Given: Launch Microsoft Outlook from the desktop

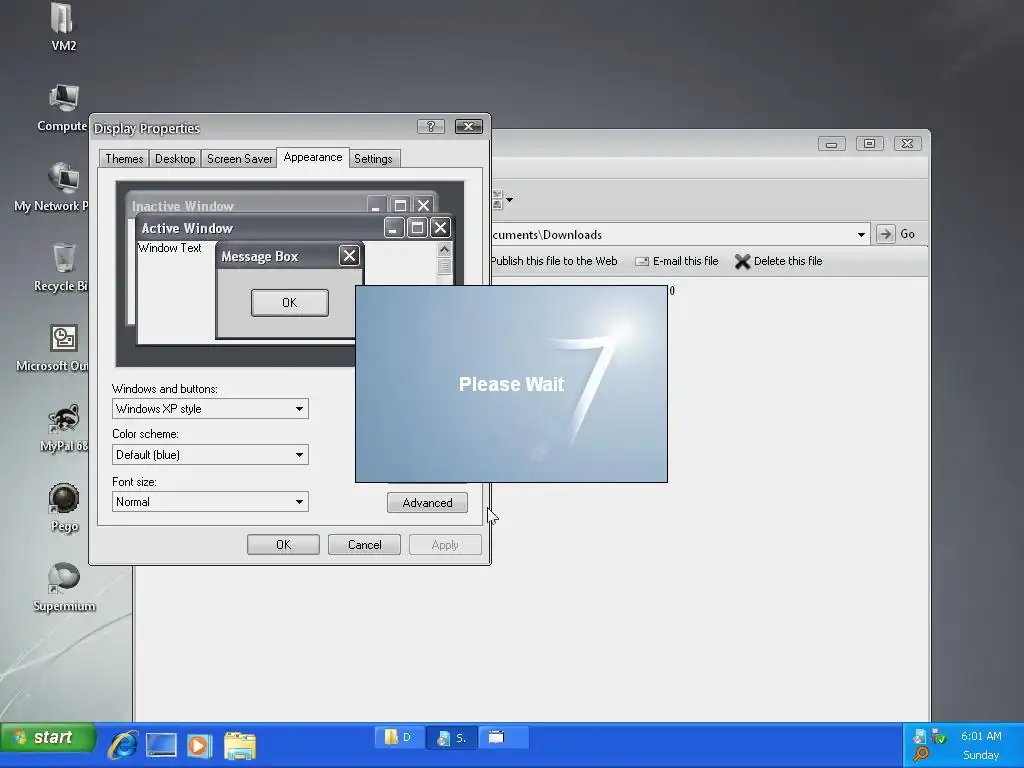Looking at the screenshot, I should 63,338.
